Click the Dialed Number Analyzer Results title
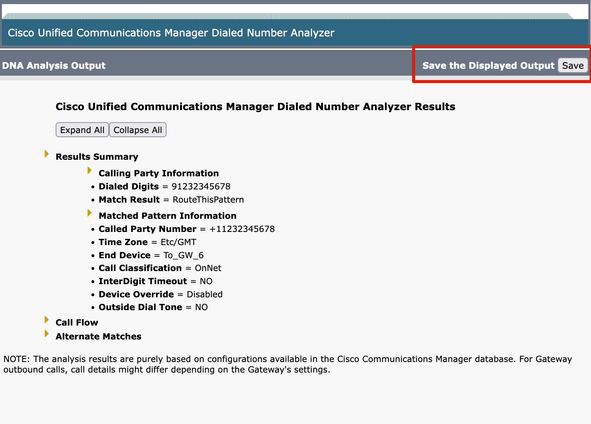The width and height of the screenshot is (591, 424). click(255, 107)
